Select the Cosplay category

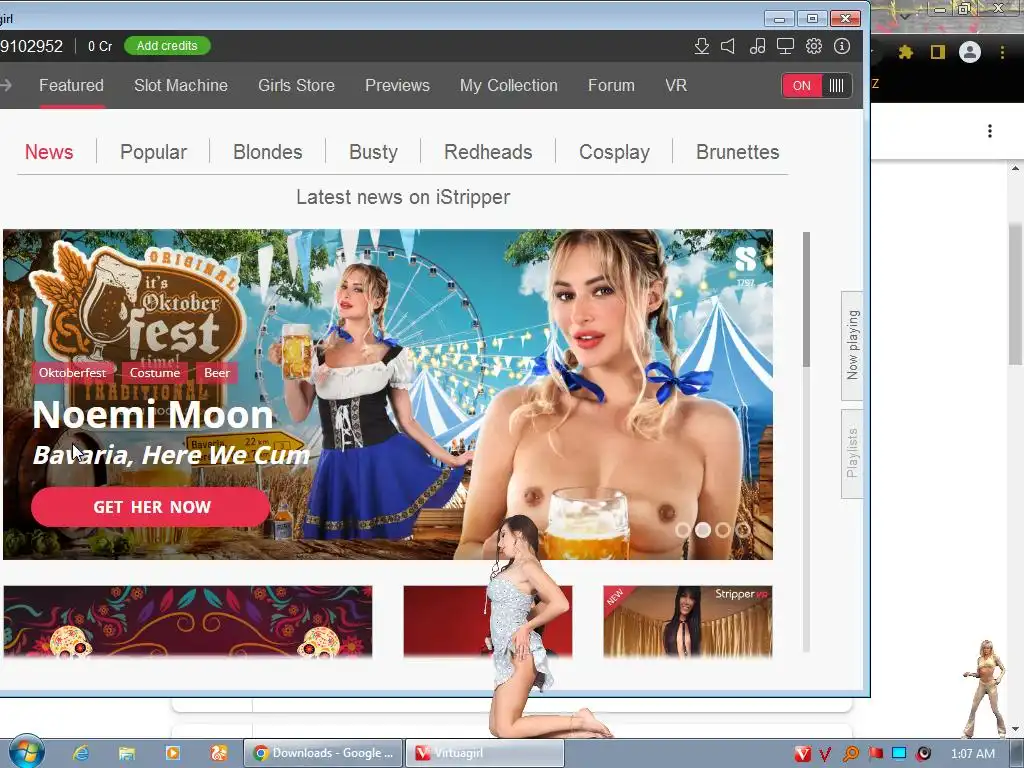pos(615,152)
